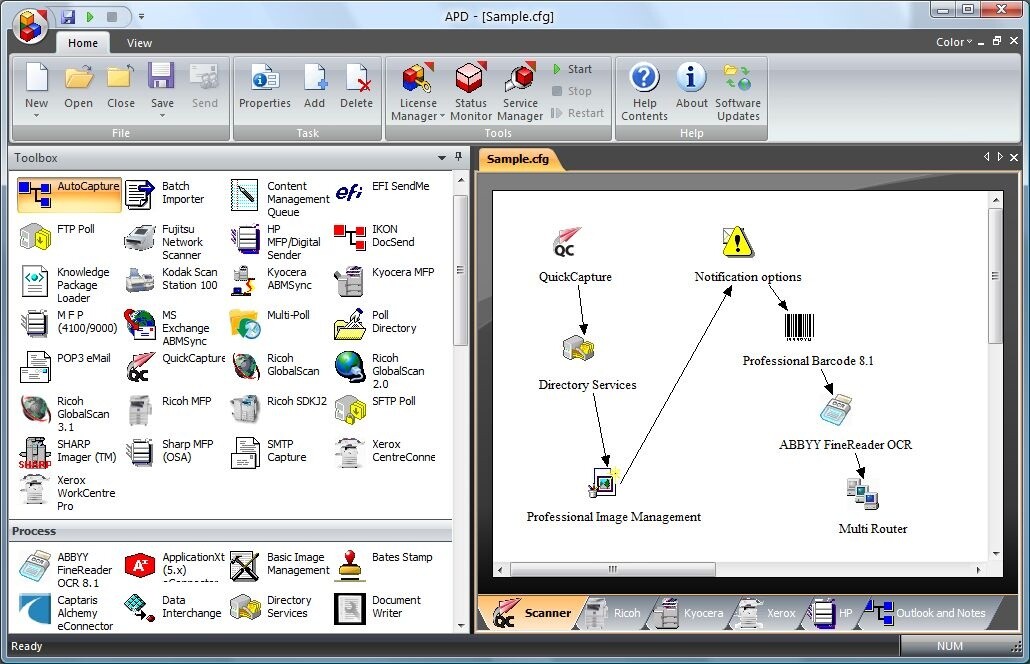This screenshot has width=1030, height=664.
Task: Select the Notification options diagram node
Action: pos(748,255)
